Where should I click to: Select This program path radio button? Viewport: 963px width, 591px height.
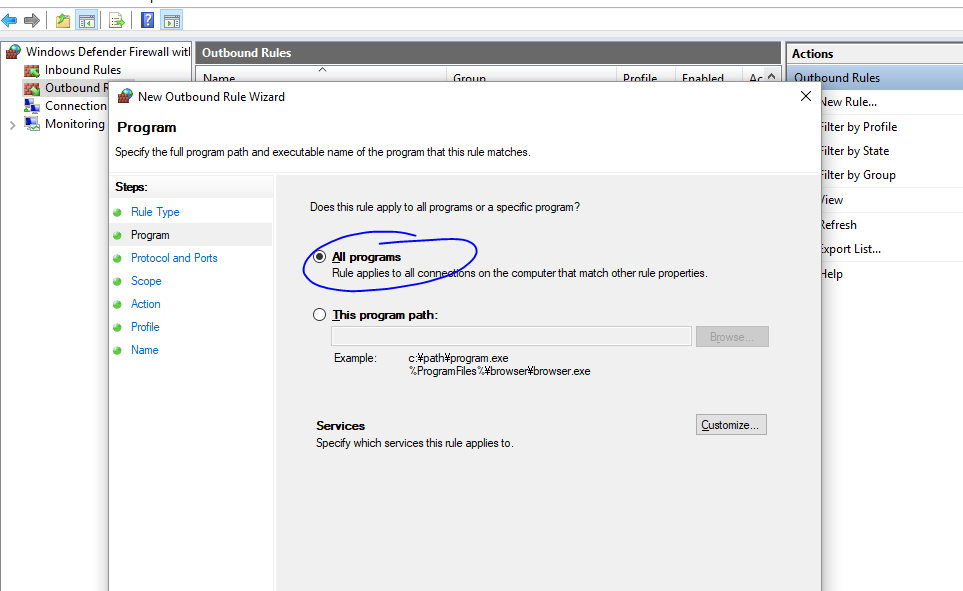coord(319,315)
